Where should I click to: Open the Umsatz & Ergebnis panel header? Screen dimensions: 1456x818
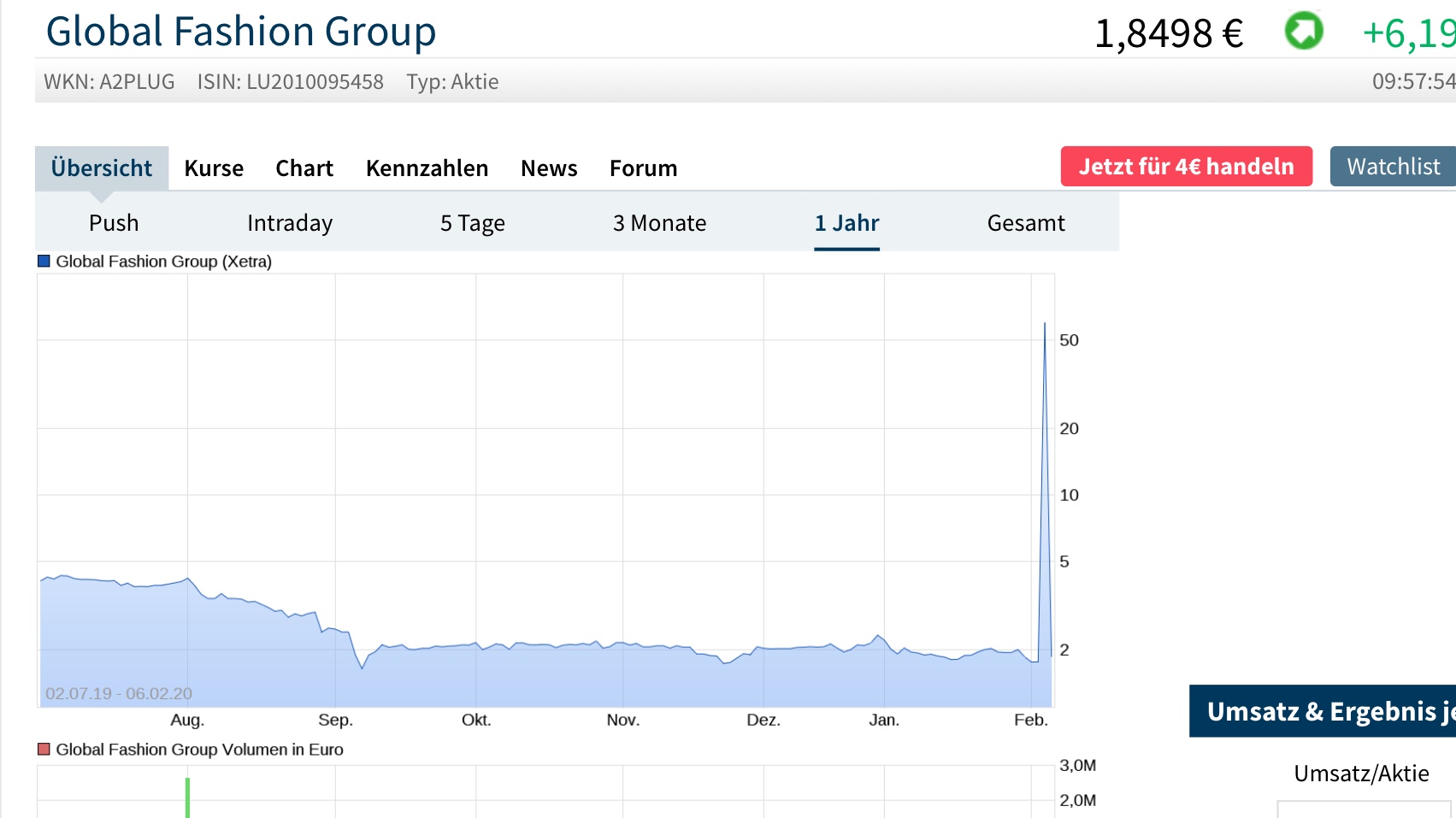(x=1323, y=711)
